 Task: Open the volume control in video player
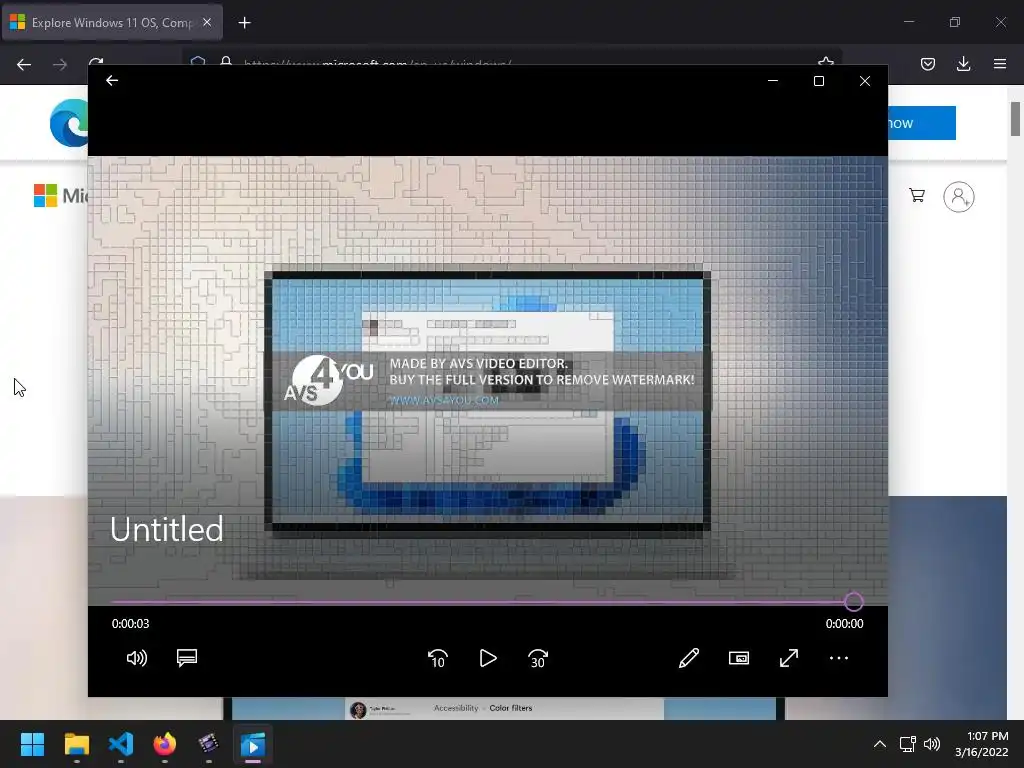136,658
